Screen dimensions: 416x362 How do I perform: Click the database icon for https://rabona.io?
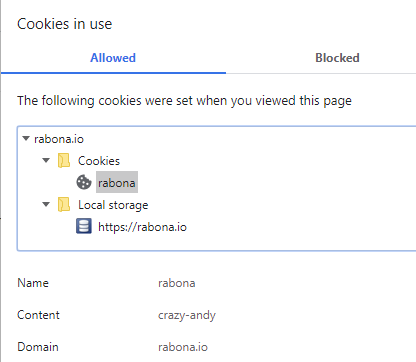[x=84, y=226]
